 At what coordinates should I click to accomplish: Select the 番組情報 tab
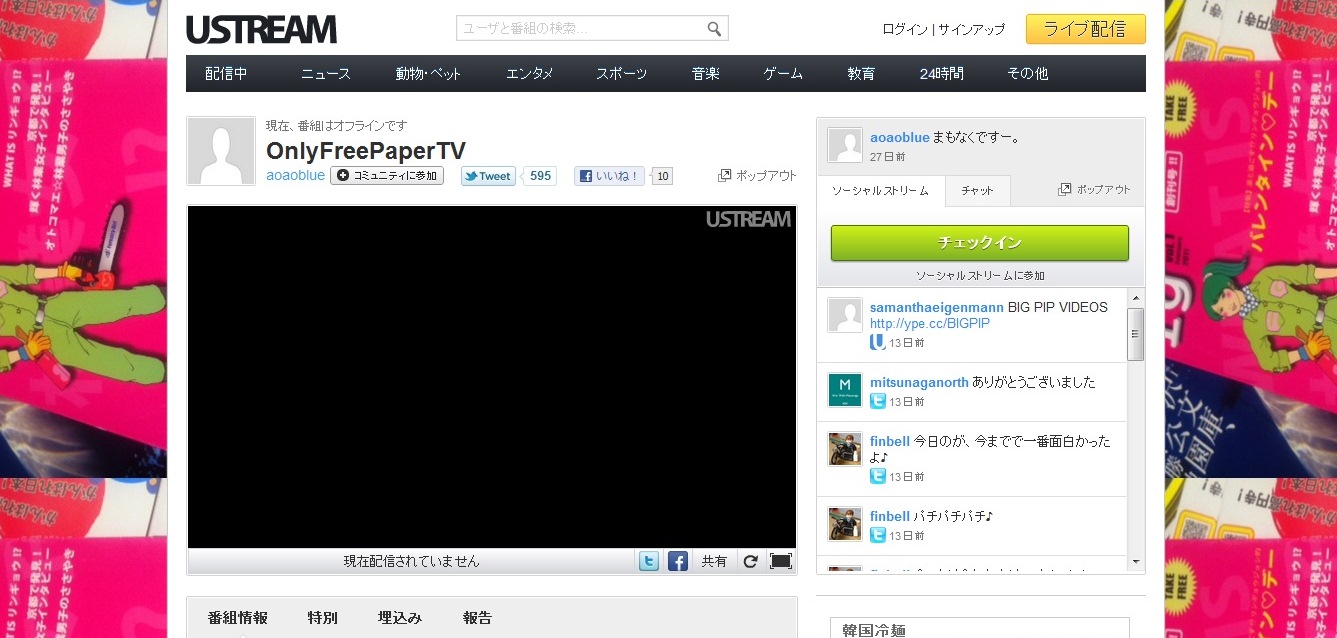pos(238,618)
